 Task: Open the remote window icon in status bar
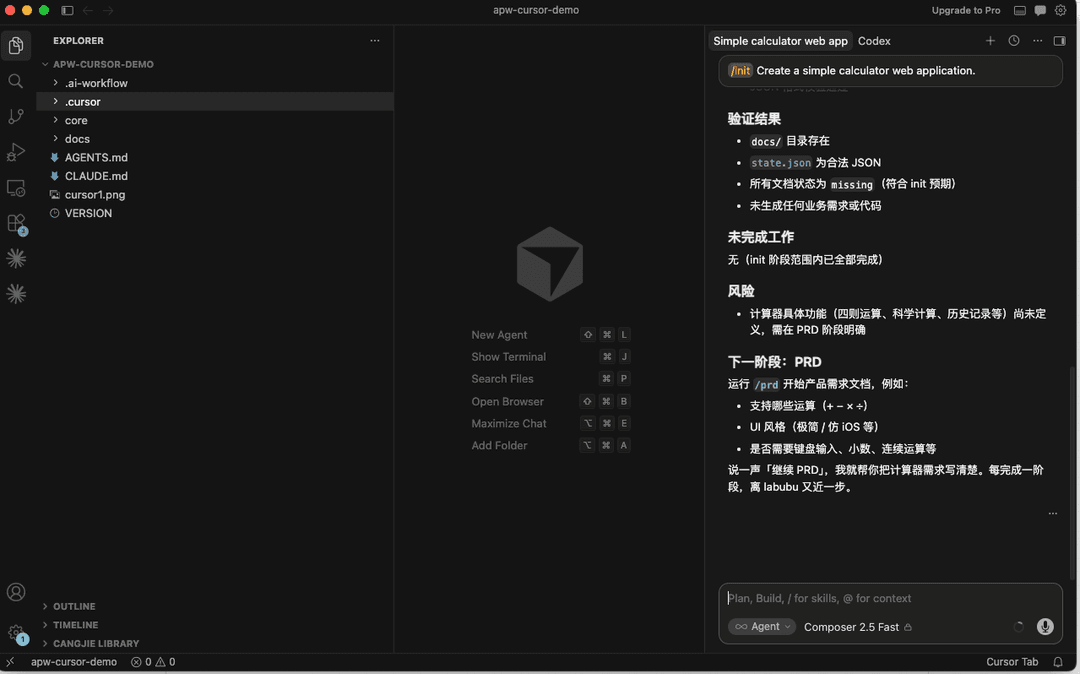[10, 662]
